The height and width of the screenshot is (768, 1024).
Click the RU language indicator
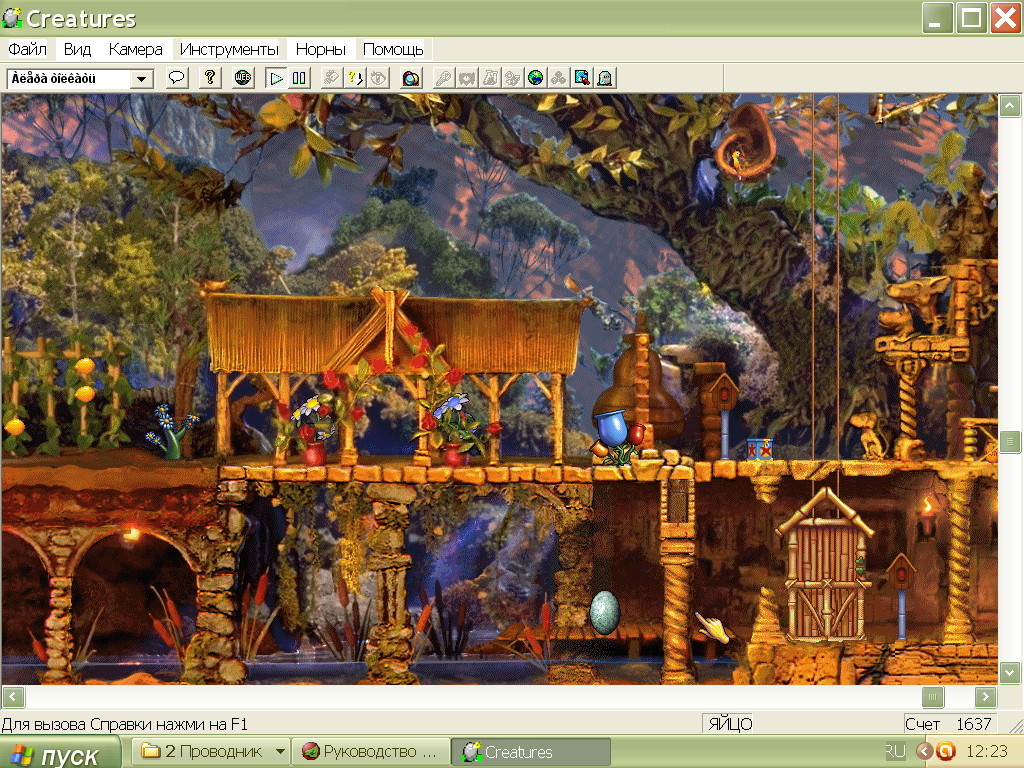click(x=895, y=751)
